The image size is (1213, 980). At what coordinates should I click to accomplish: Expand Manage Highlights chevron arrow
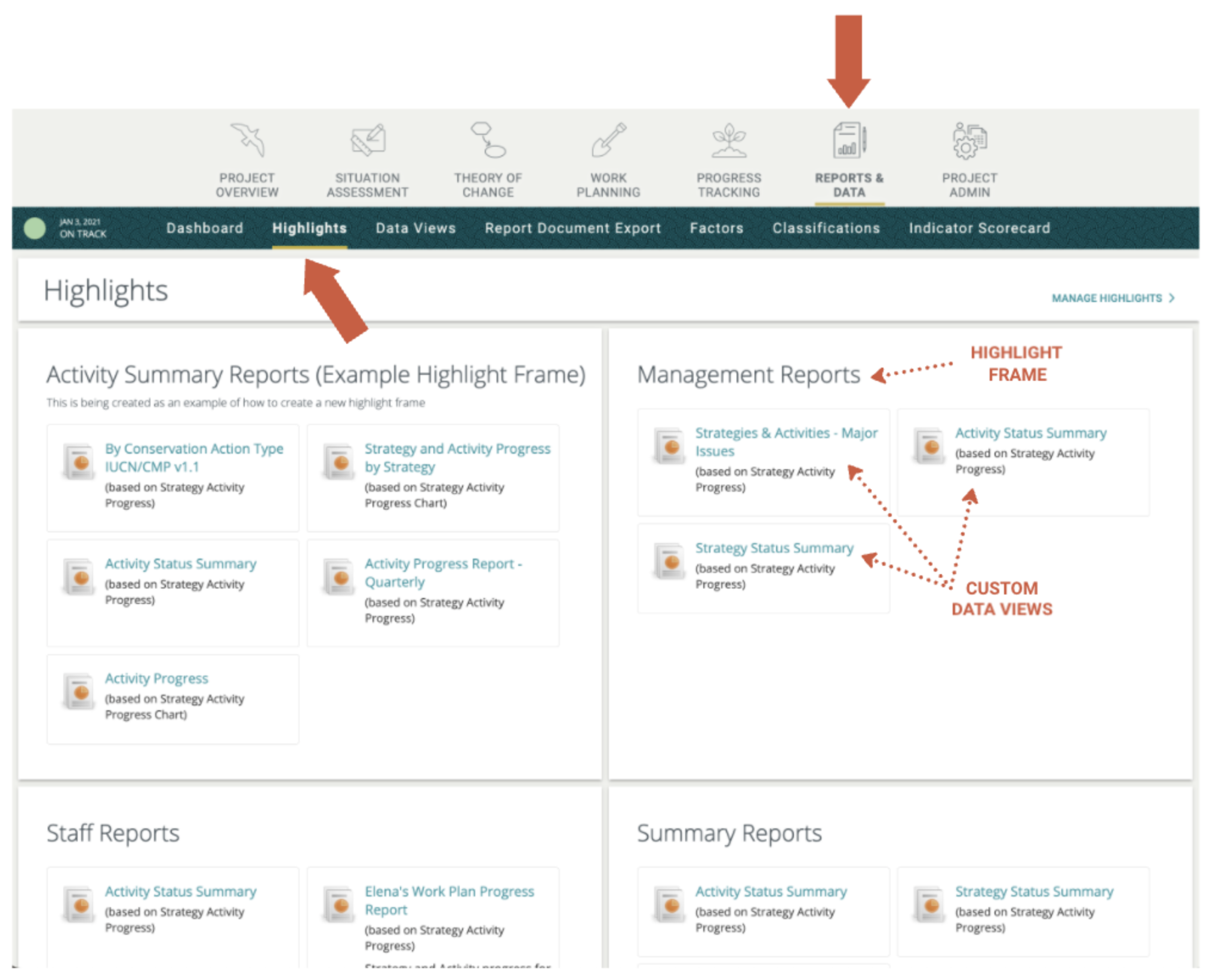coord(1172,298)
